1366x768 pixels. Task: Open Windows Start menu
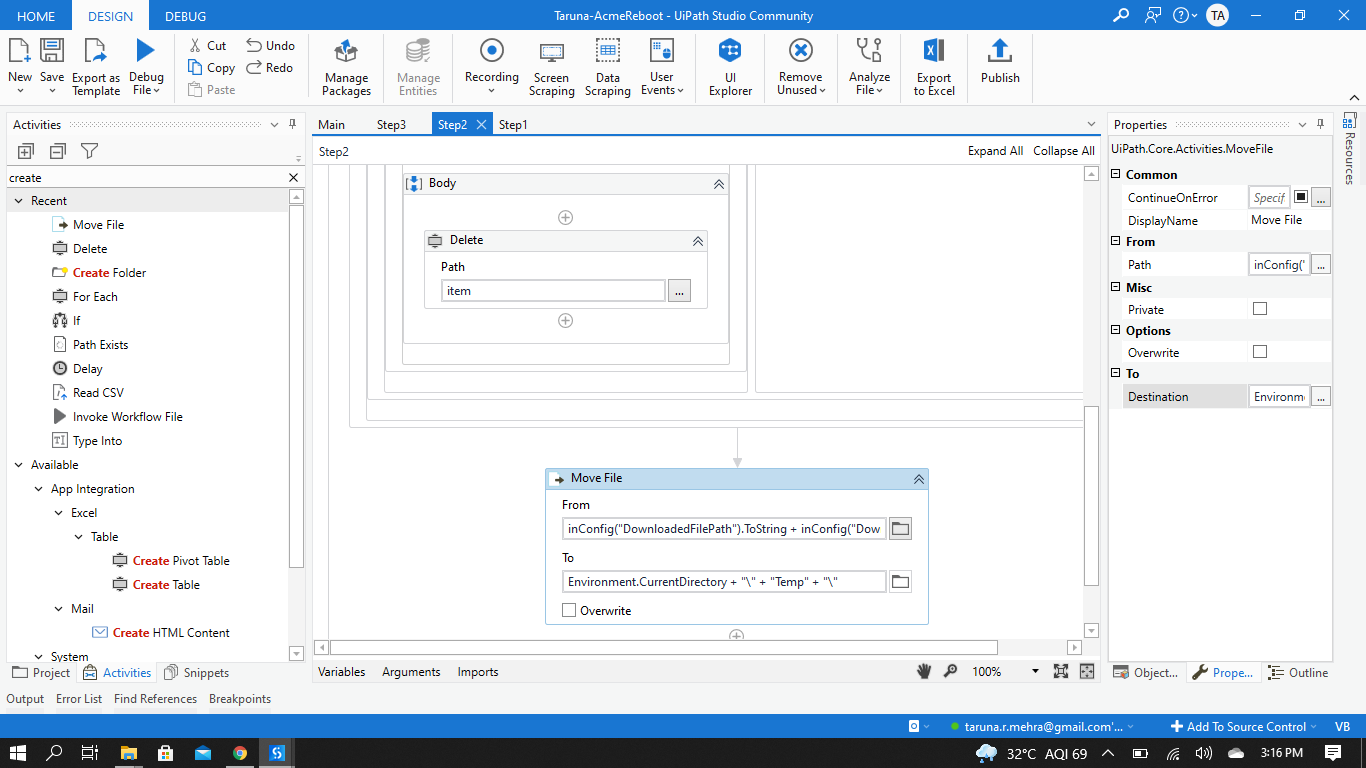(18, 752)
